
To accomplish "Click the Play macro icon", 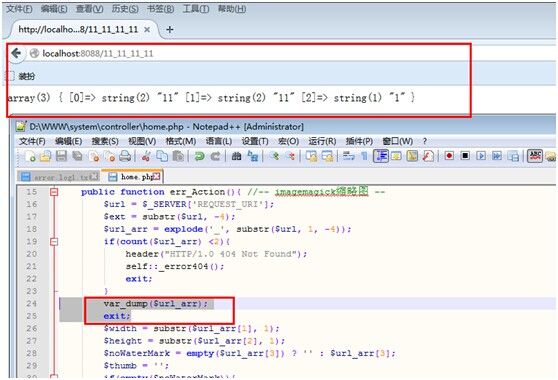I will point(481,155).
